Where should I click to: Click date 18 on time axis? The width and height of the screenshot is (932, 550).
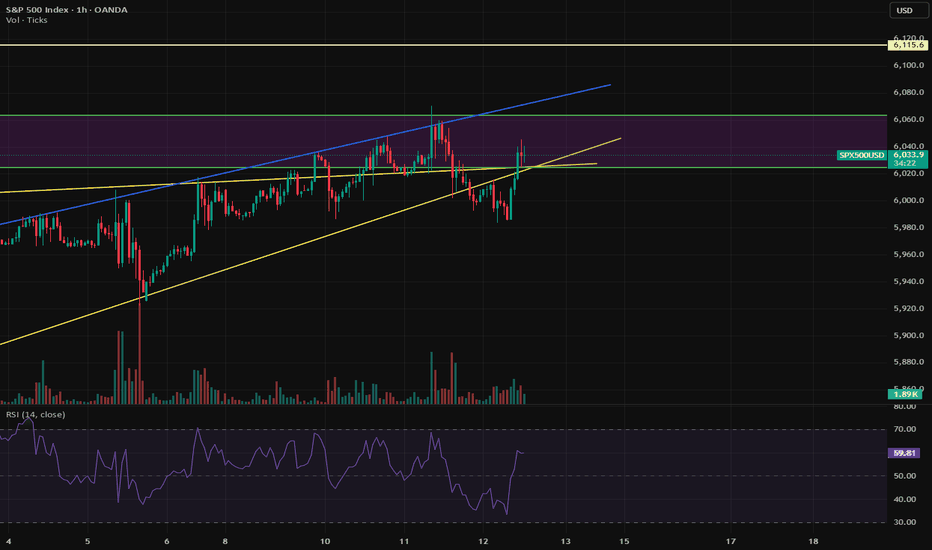[813, 542]
